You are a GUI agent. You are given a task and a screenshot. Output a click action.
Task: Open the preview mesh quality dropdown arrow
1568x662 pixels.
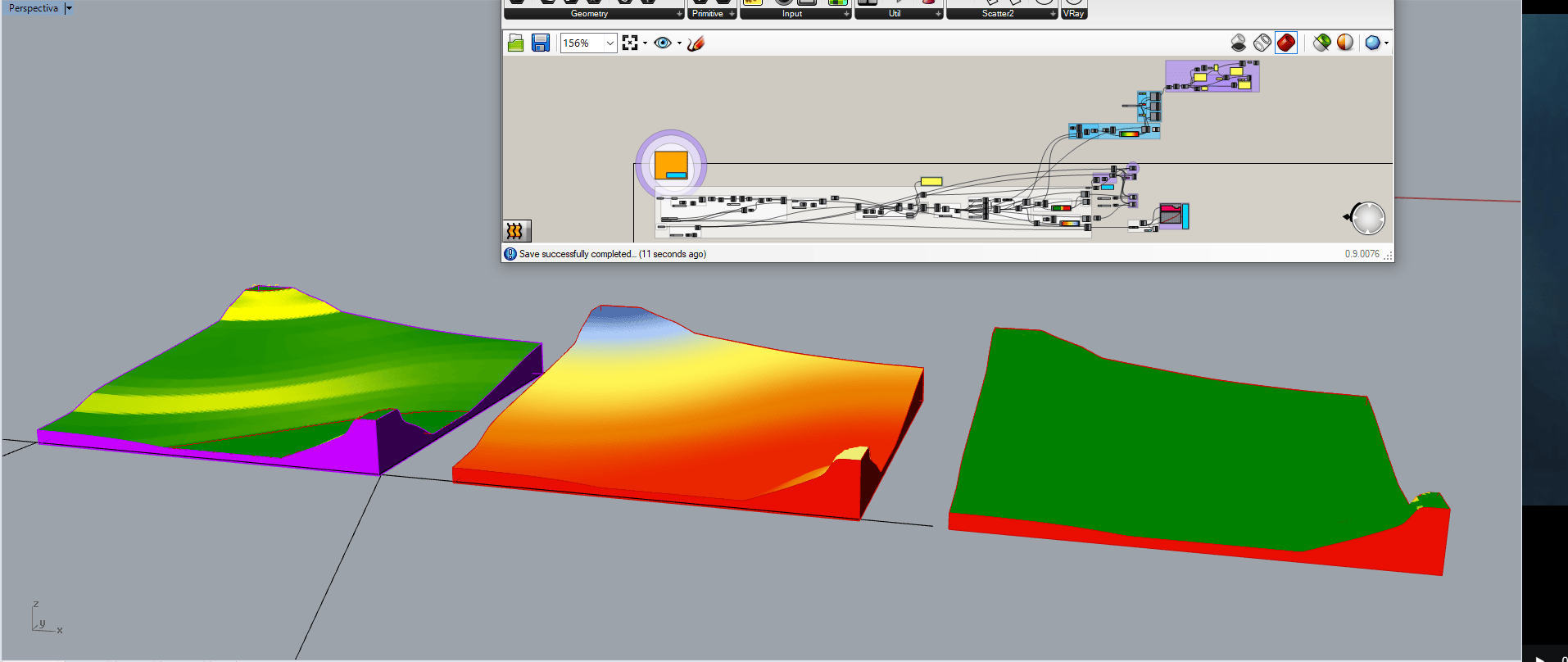(1386, 43)
